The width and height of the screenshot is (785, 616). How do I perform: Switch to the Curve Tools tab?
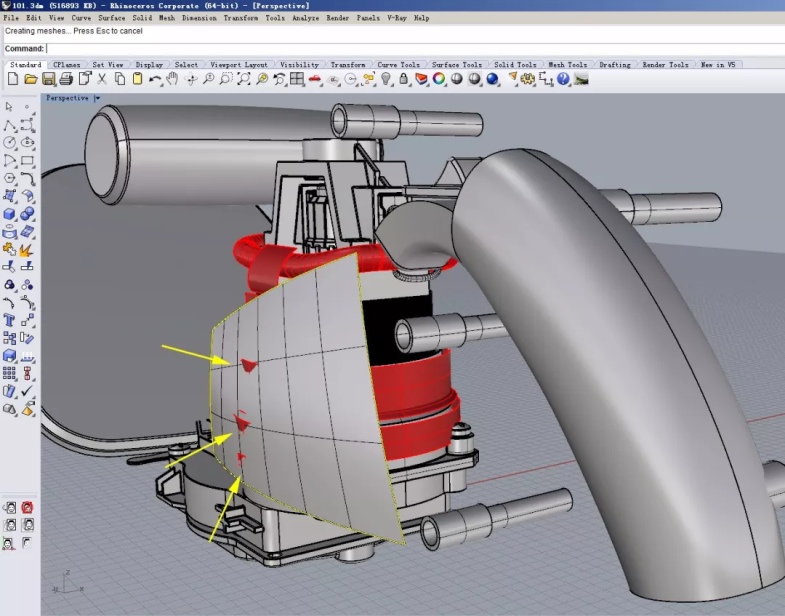398,65
